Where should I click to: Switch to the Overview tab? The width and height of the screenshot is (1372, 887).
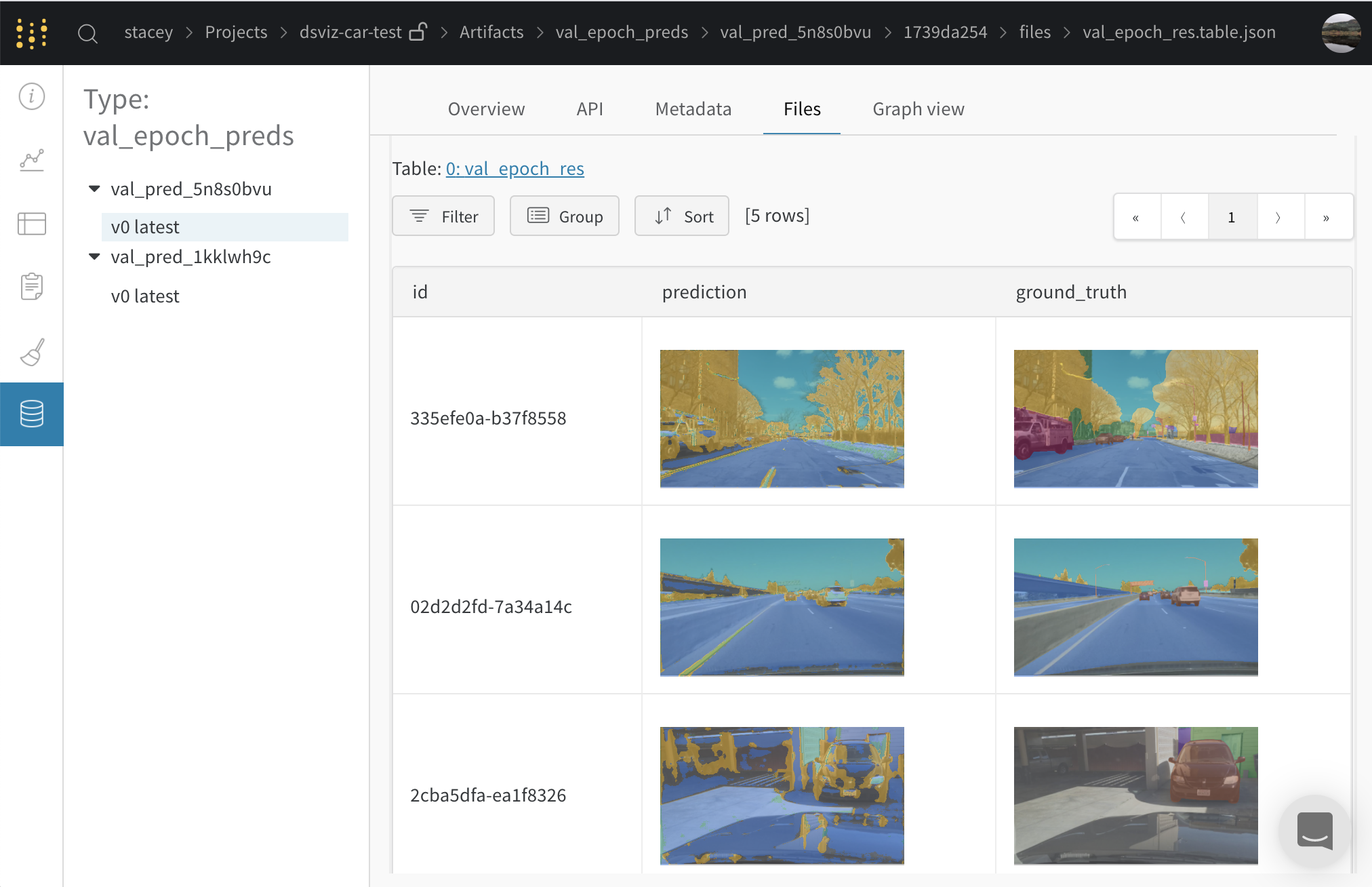pyautogui.click(x=486, y=109)
